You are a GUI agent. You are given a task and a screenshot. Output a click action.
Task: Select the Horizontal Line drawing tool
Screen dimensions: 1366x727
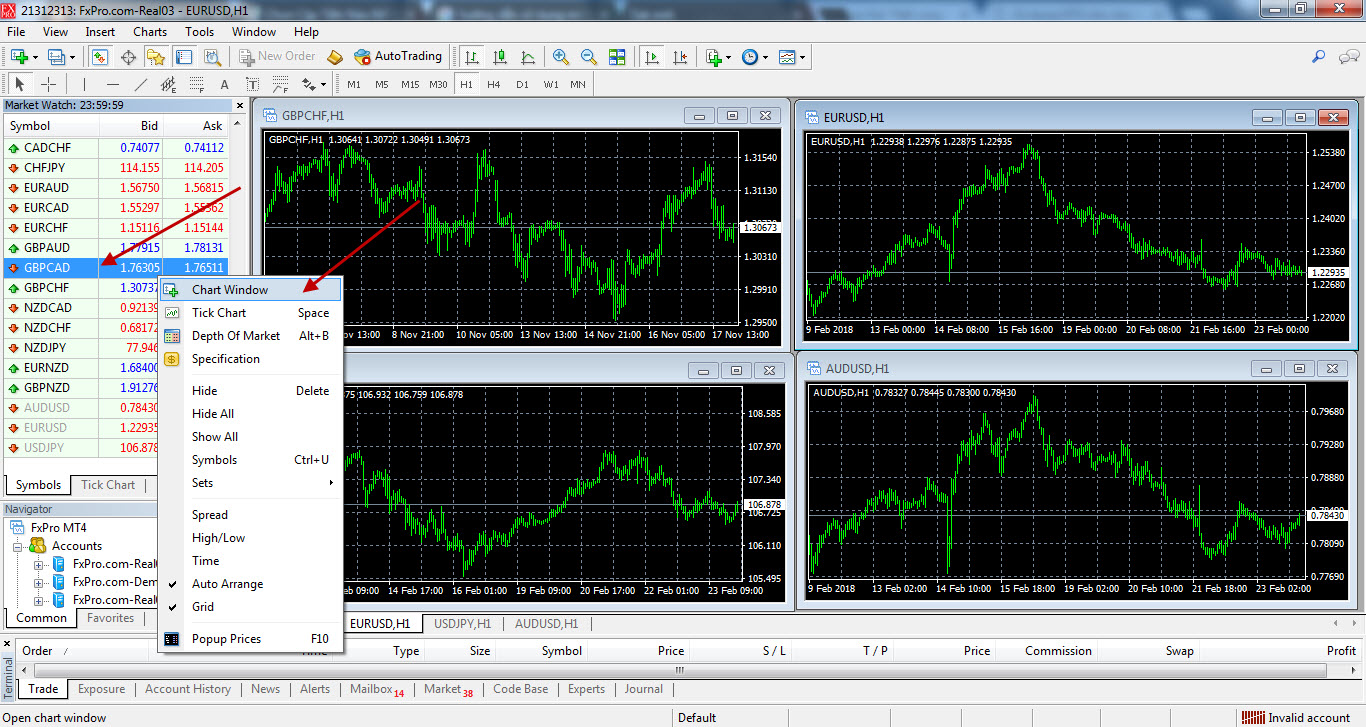112,84
